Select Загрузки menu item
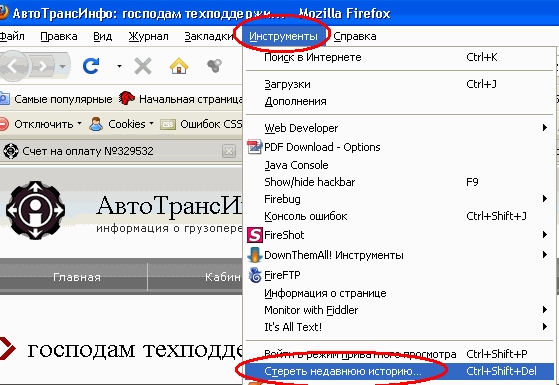 400,84
